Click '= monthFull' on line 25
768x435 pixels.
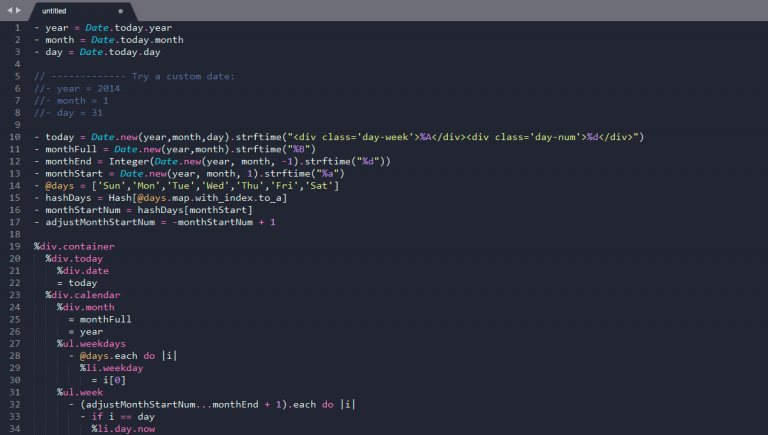coord(100,319)
